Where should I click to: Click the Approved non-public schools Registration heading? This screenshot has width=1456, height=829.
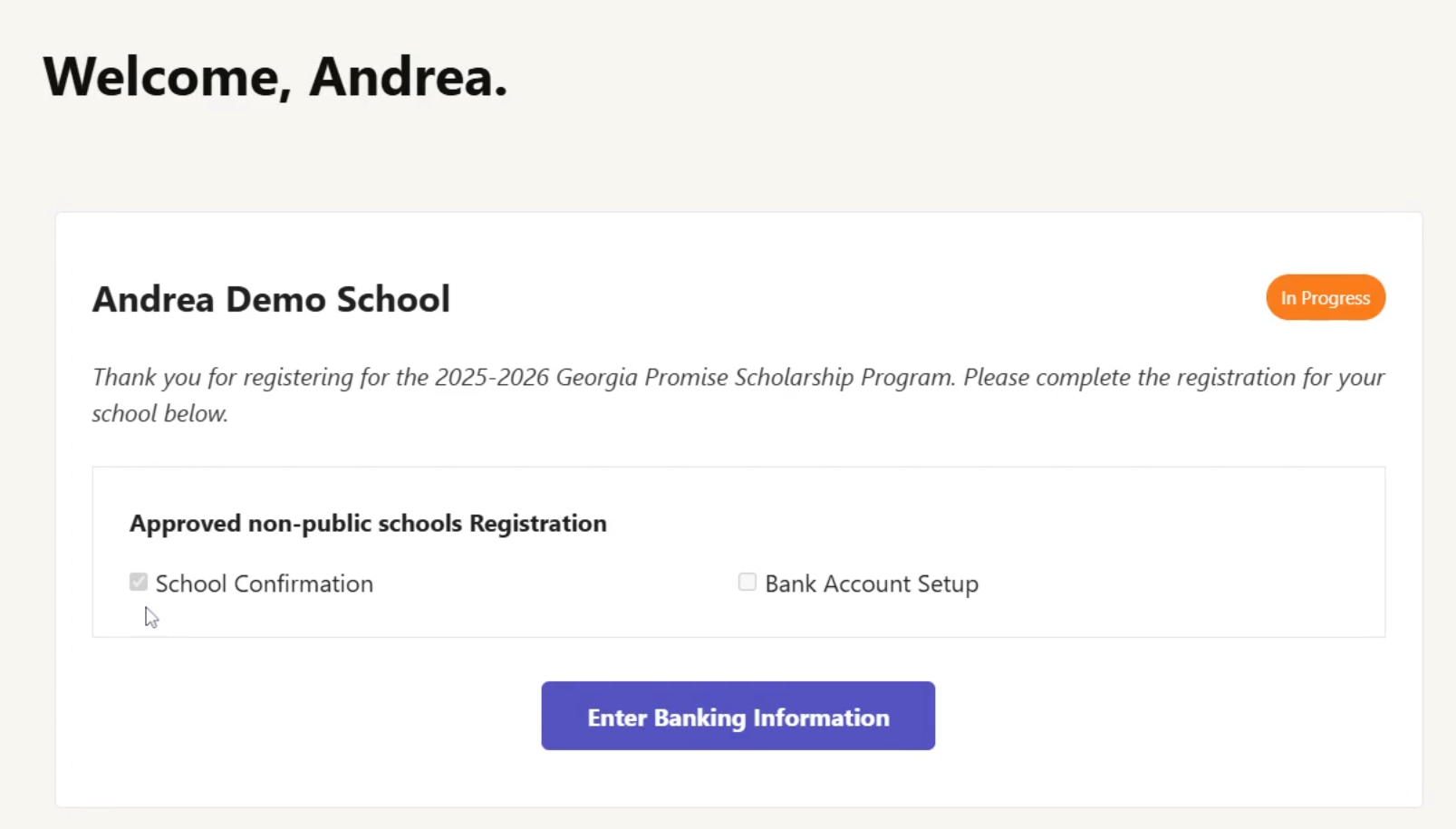tap(368, 524)
